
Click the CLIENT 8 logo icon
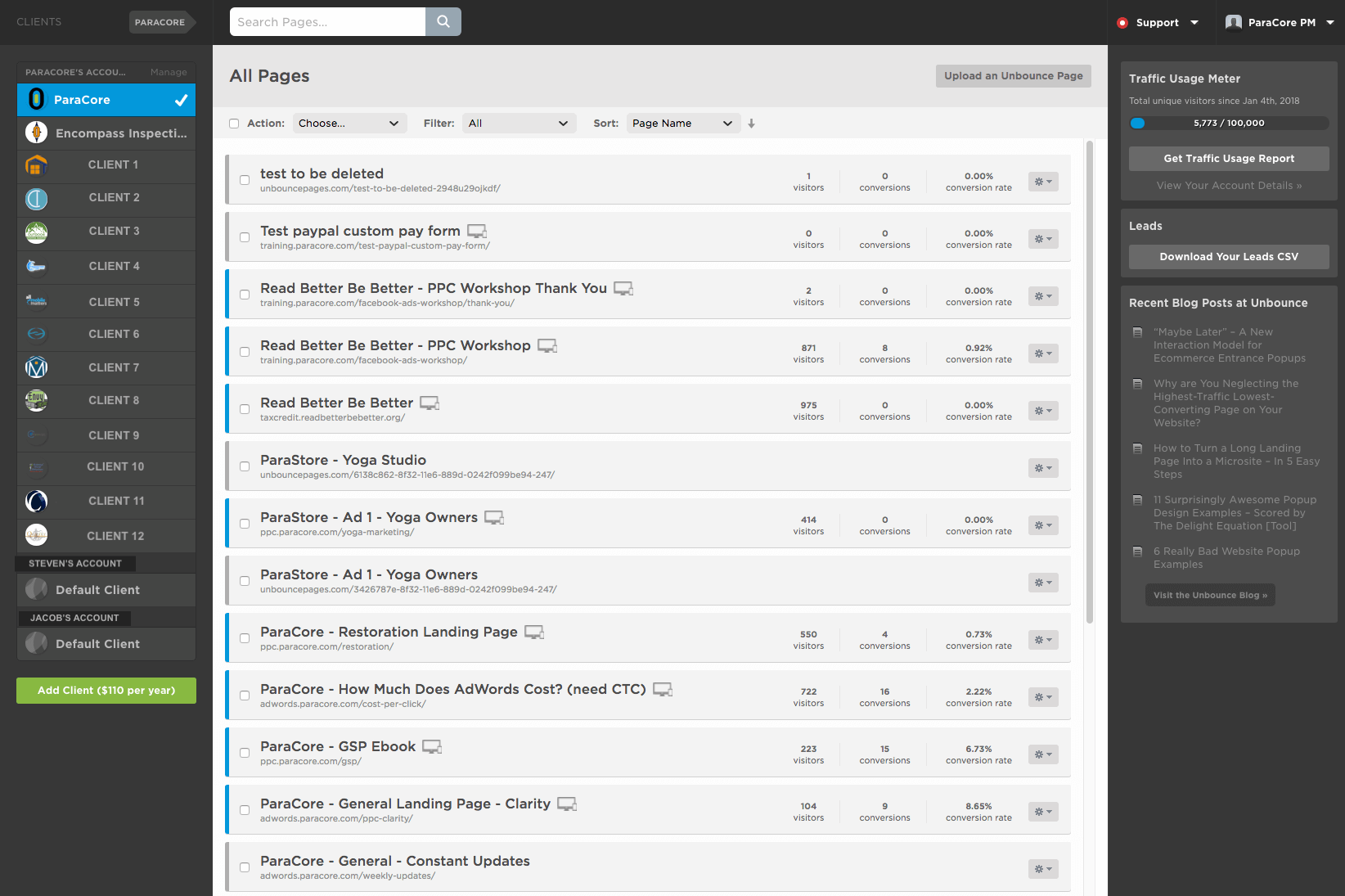pyautogui.click(x=36, y=400)
